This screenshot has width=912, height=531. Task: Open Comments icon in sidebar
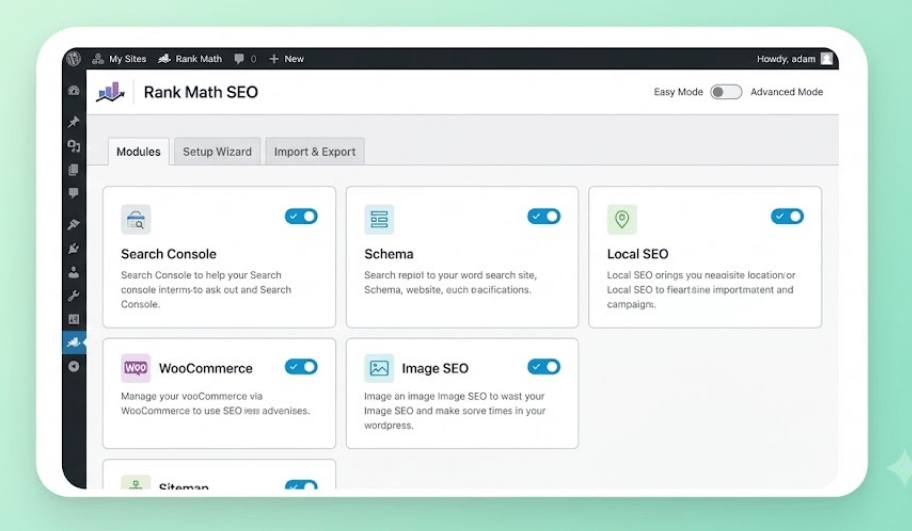point(74,193)
